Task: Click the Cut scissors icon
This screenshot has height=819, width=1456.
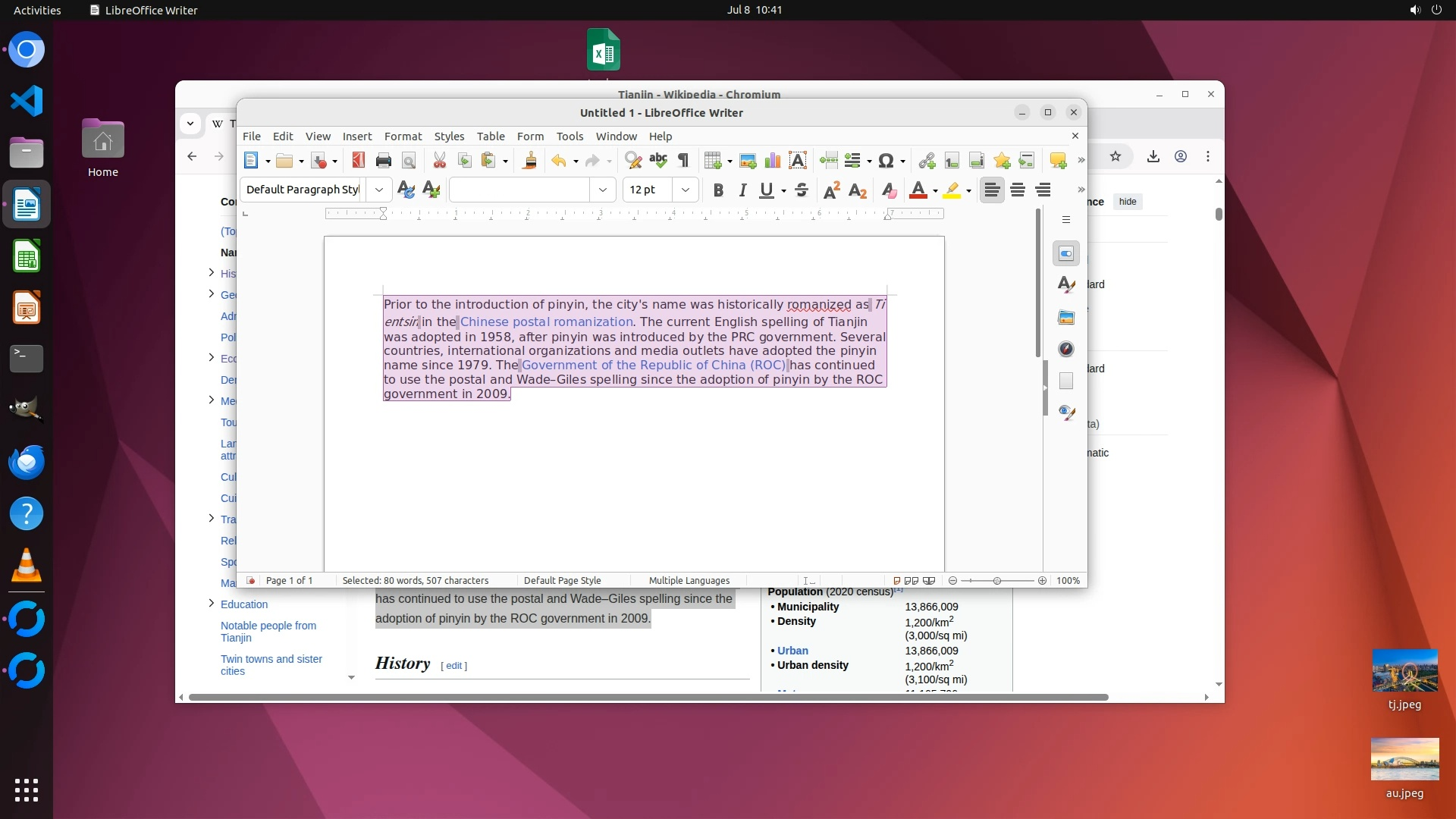Action: [x=440, y=161]
